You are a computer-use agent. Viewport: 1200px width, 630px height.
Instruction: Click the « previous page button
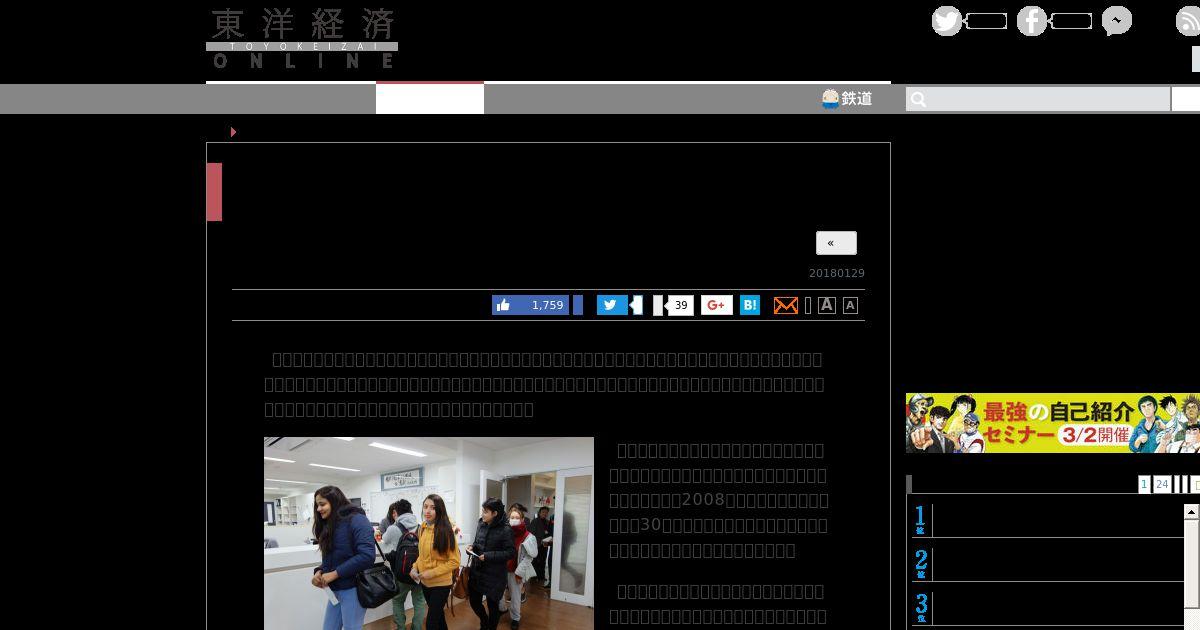tap(836, 243)
